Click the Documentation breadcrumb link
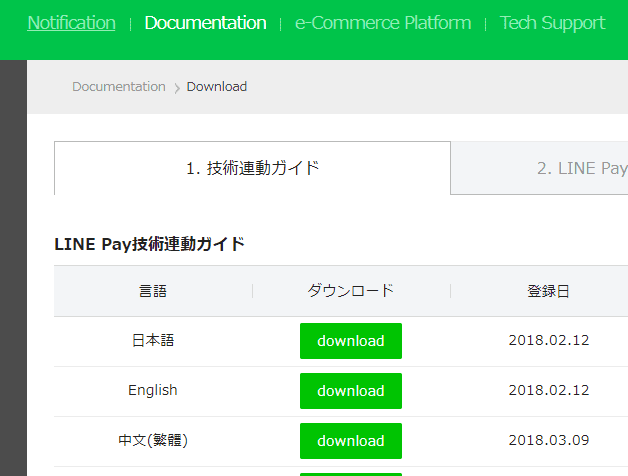628x476 pixels. pyautogui.click(x=119, y=87)
